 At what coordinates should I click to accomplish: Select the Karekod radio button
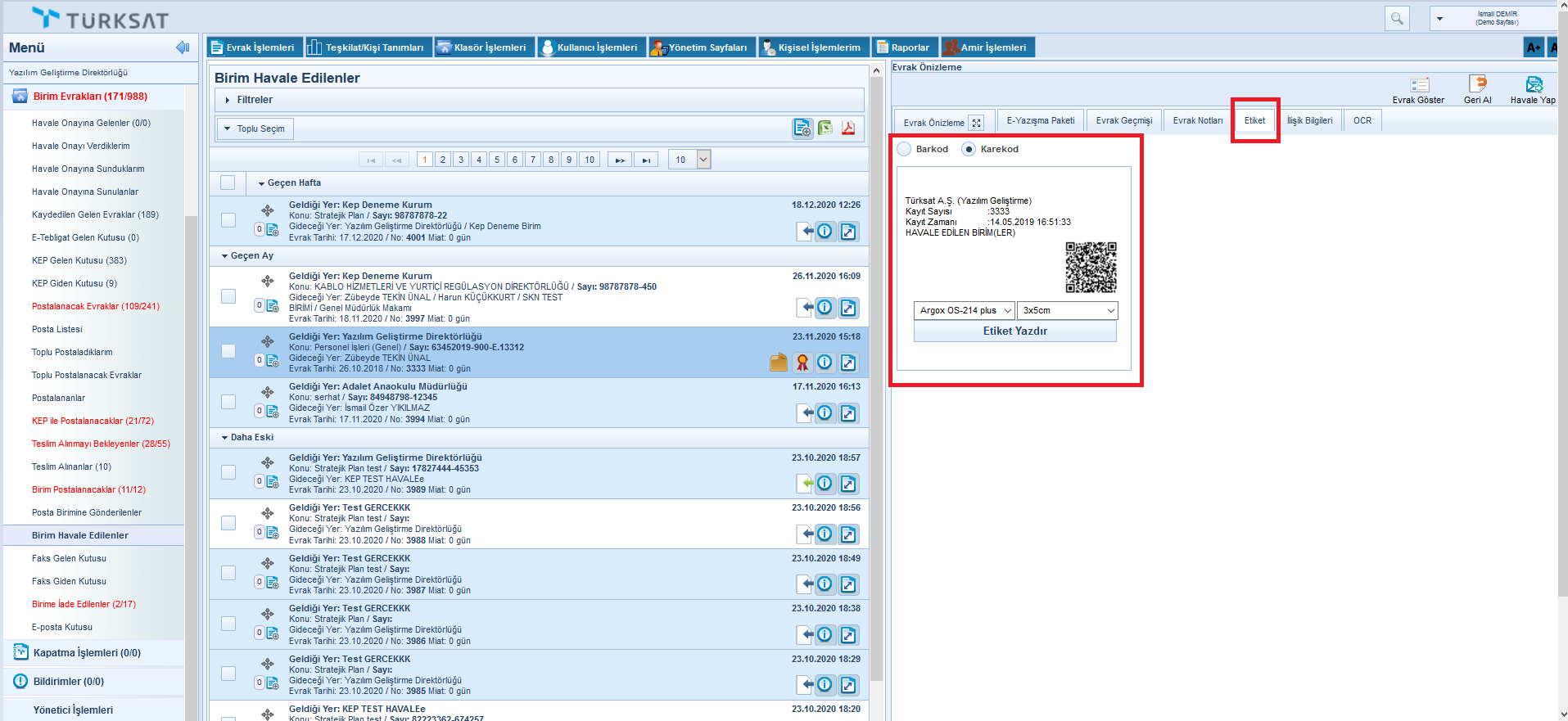click(x=969, y=149)
